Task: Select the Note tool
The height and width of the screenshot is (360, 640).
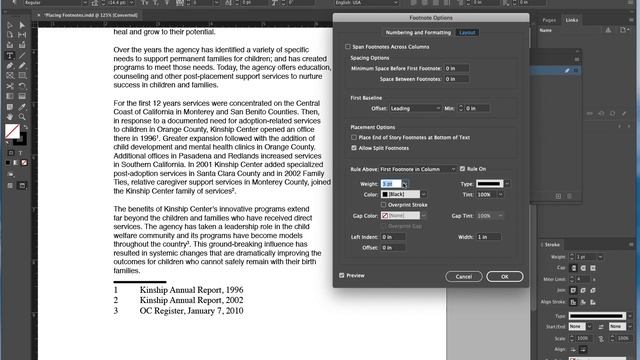Action: coord(10,107)
